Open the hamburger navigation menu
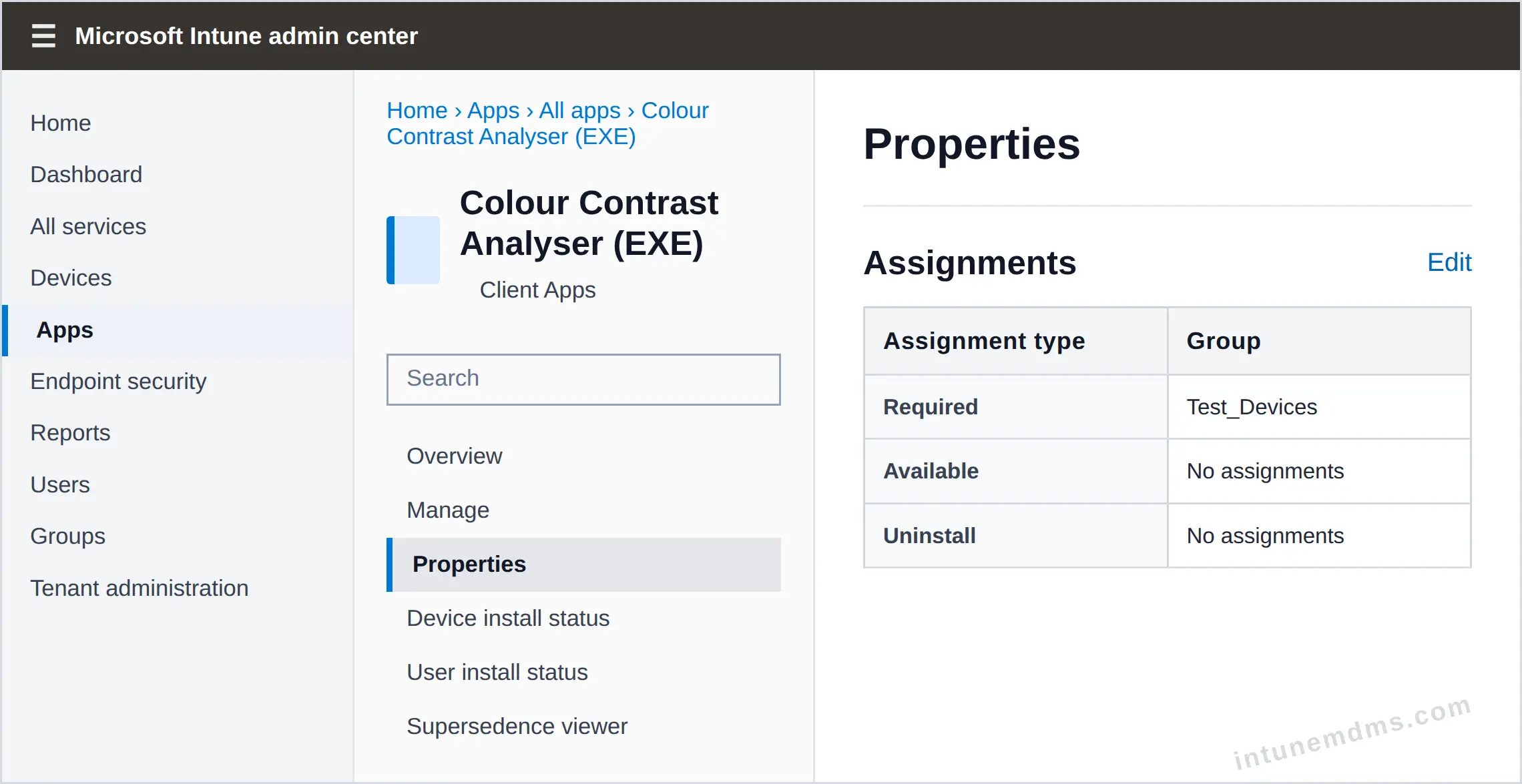1522x784 pixels. [43, 35]
